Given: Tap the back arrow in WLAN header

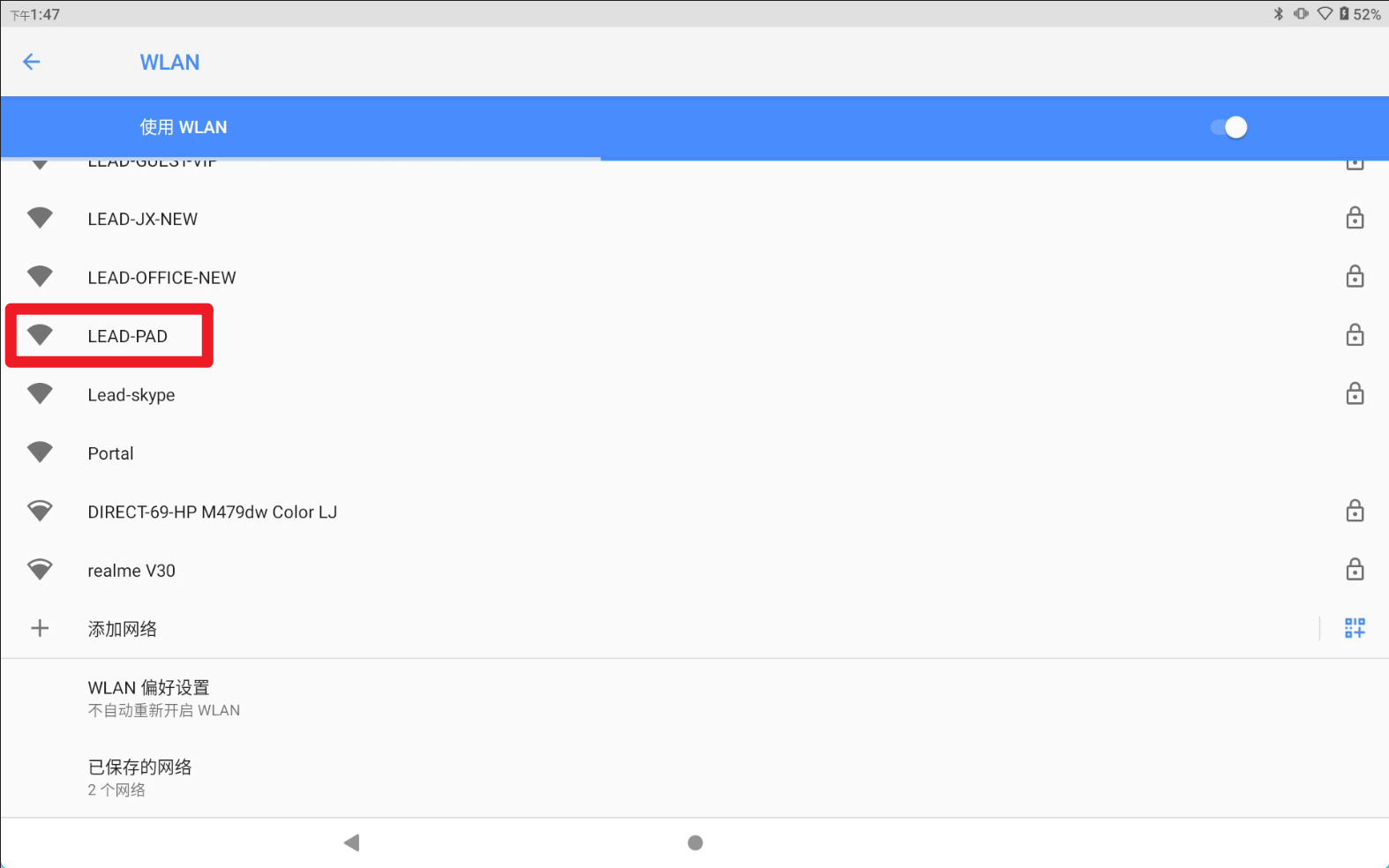Looking at the screenshot, I should point(32,62).
